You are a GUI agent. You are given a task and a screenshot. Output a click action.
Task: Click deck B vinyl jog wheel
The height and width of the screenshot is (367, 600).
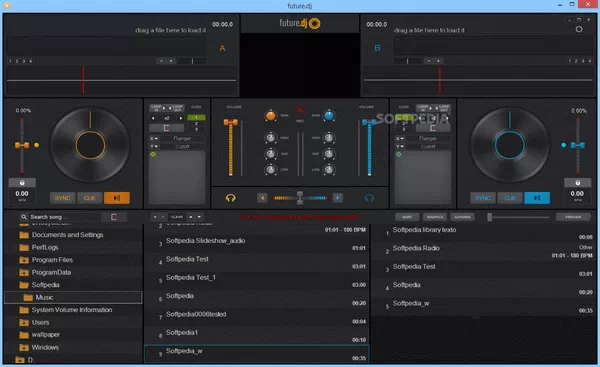coord(510,145)
